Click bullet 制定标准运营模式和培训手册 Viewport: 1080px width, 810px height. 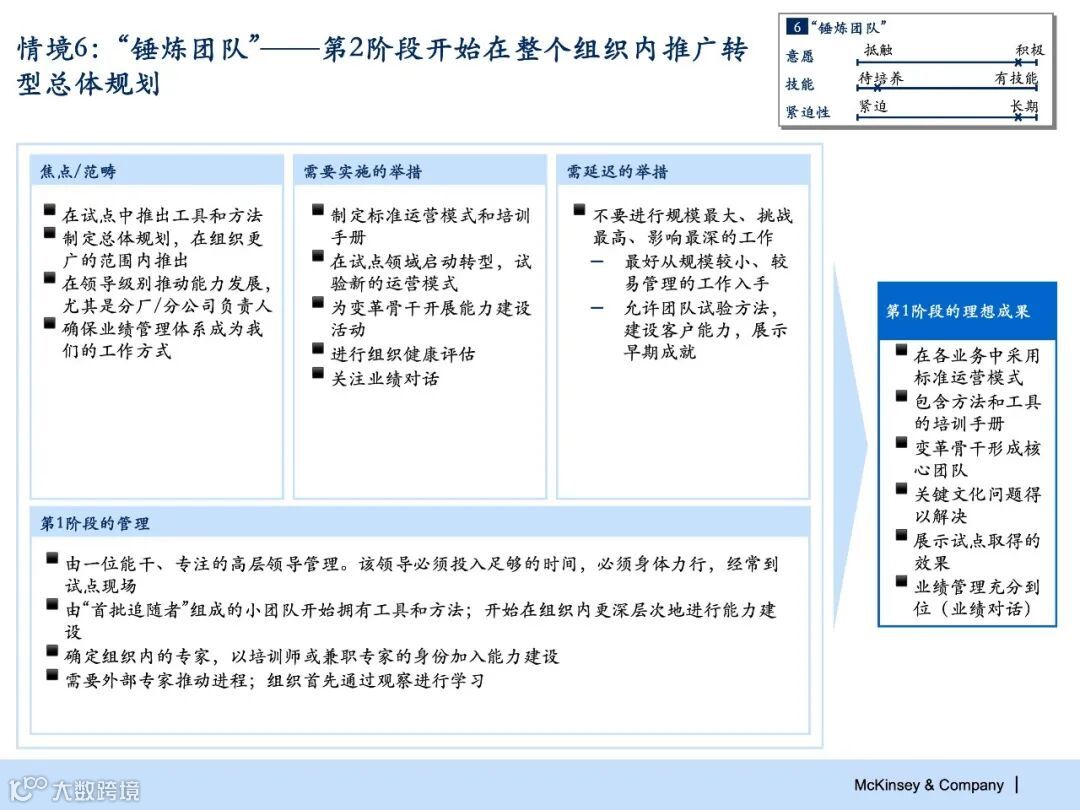(430, 226)
